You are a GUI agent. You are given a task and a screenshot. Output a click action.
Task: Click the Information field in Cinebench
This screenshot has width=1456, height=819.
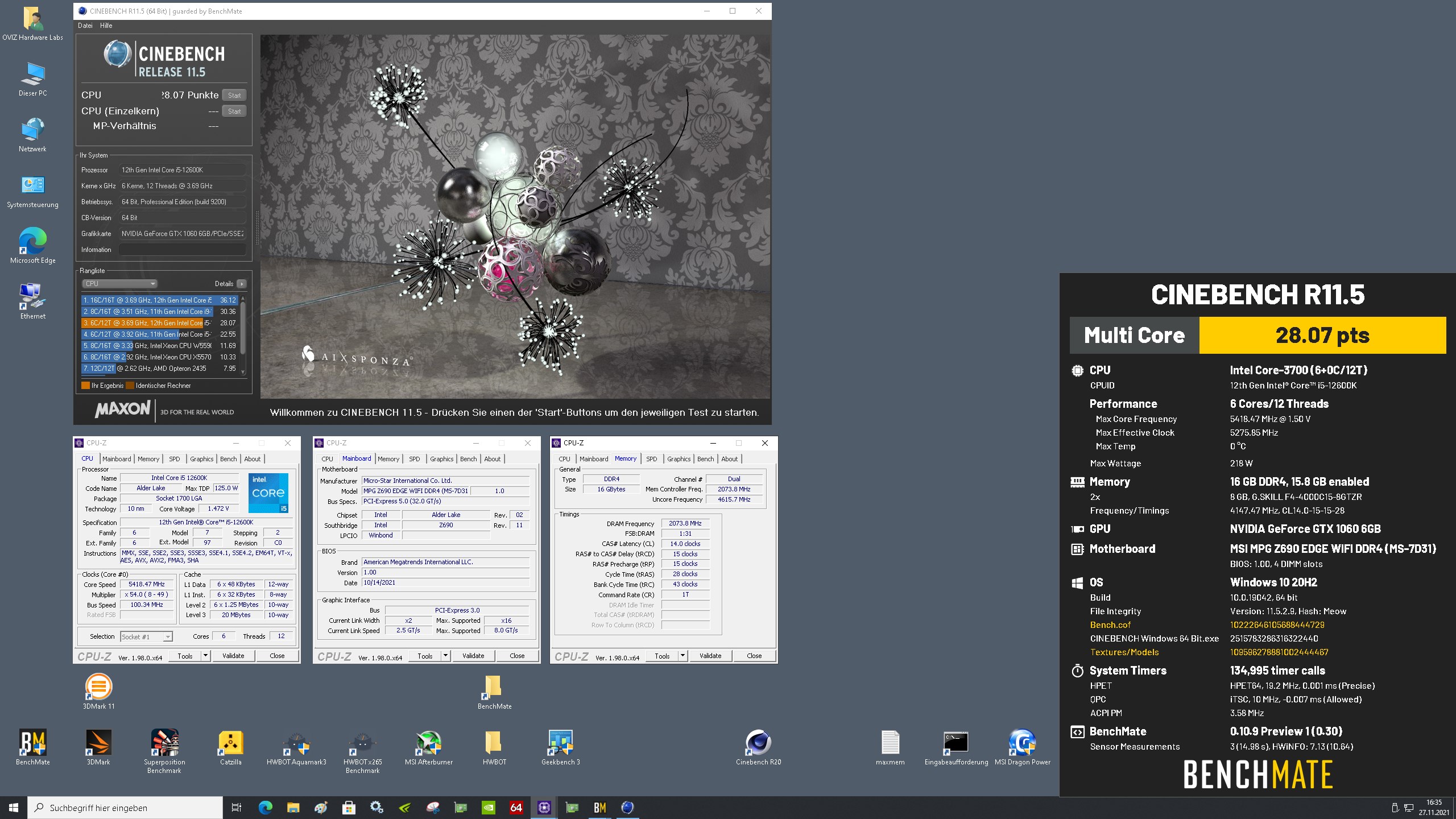182,249
